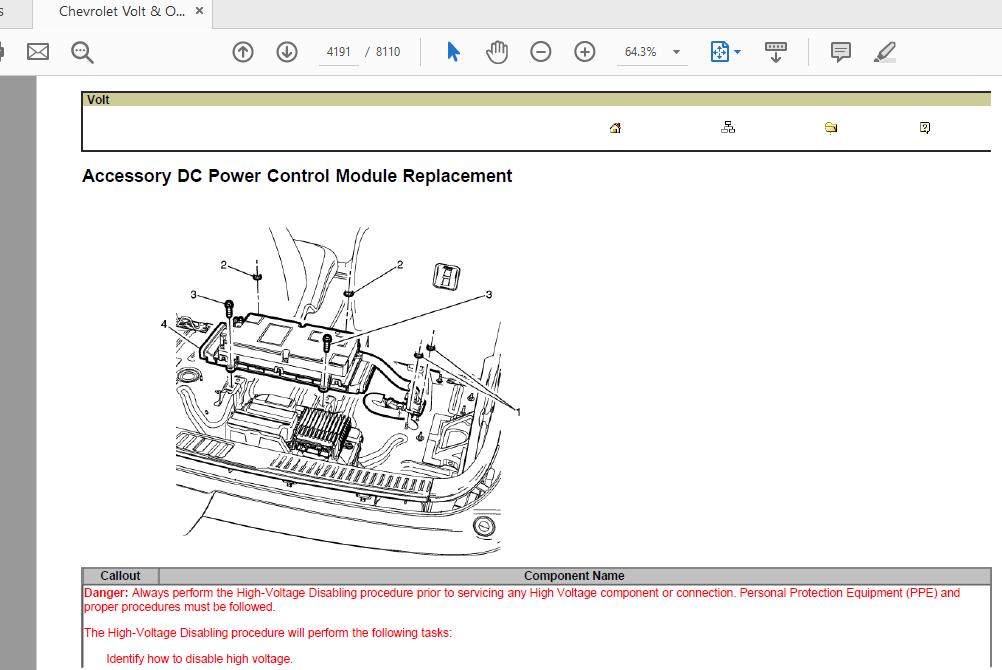The width and height of the screenshot is (1002, 670).
Task: Click the Component Name column header
Action: click(574, 575)
